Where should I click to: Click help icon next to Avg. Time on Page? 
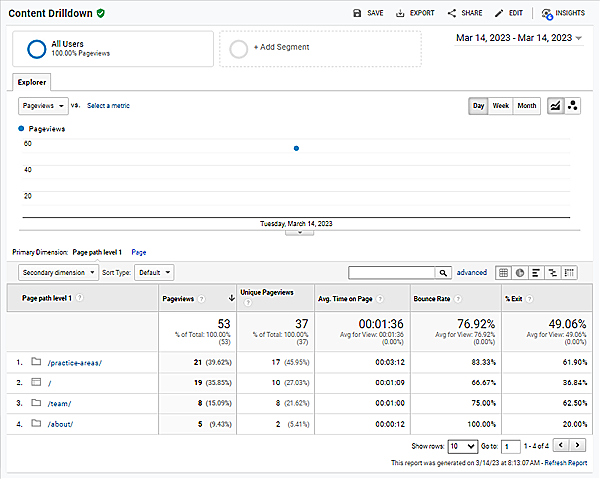[x=380, y=299]
